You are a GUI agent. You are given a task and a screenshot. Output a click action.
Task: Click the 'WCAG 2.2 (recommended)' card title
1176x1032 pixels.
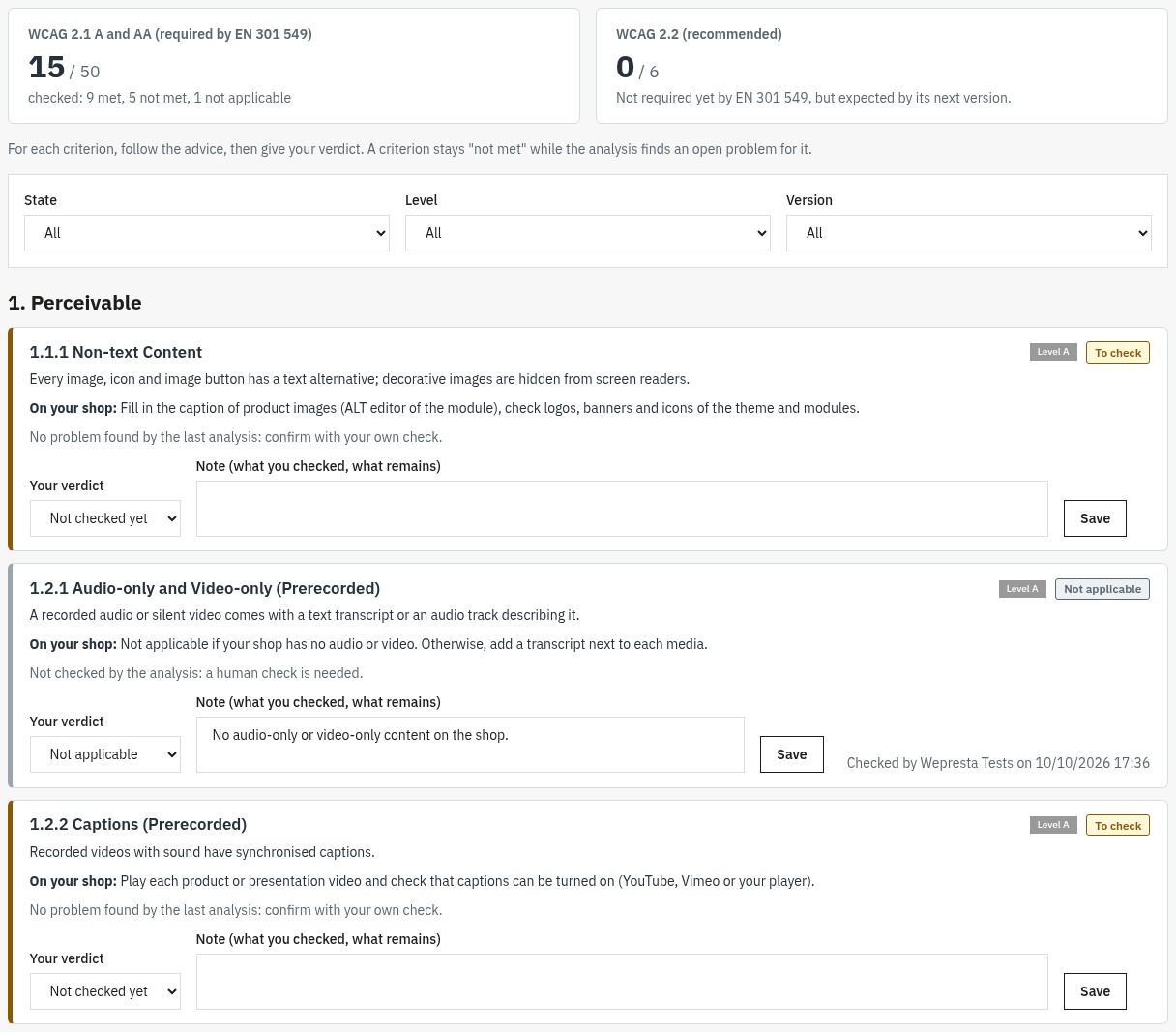click(699, 34)
